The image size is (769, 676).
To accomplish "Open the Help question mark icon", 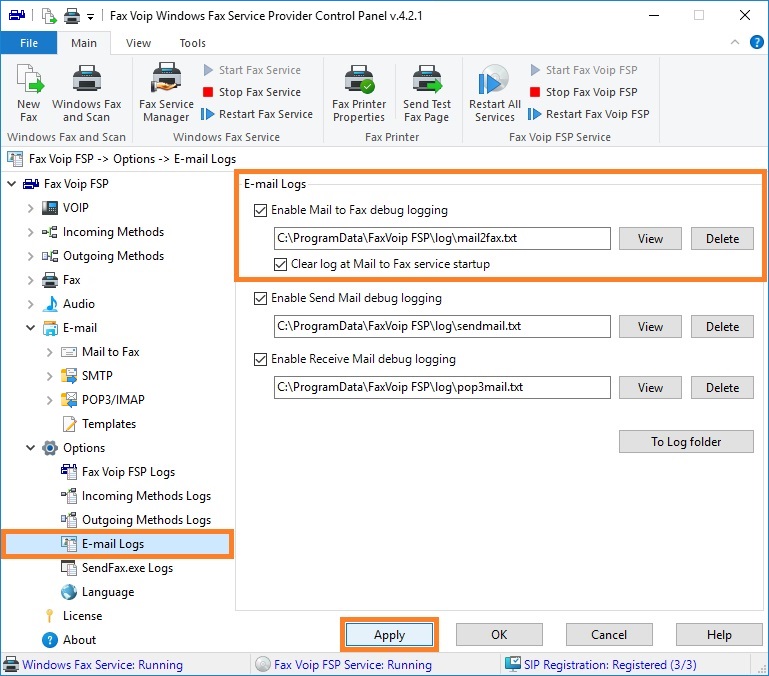I will coord(757,43).
